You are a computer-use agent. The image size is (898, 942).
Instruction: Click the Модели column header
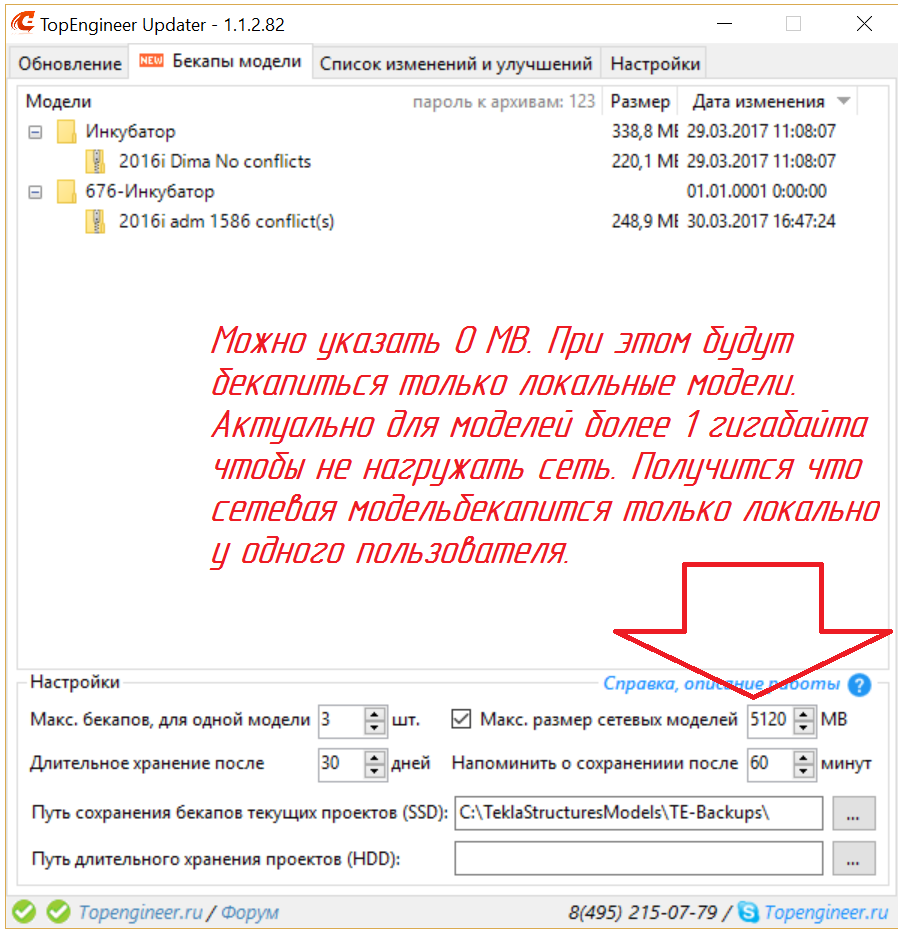pyautogui.click(x=58, y=102)
